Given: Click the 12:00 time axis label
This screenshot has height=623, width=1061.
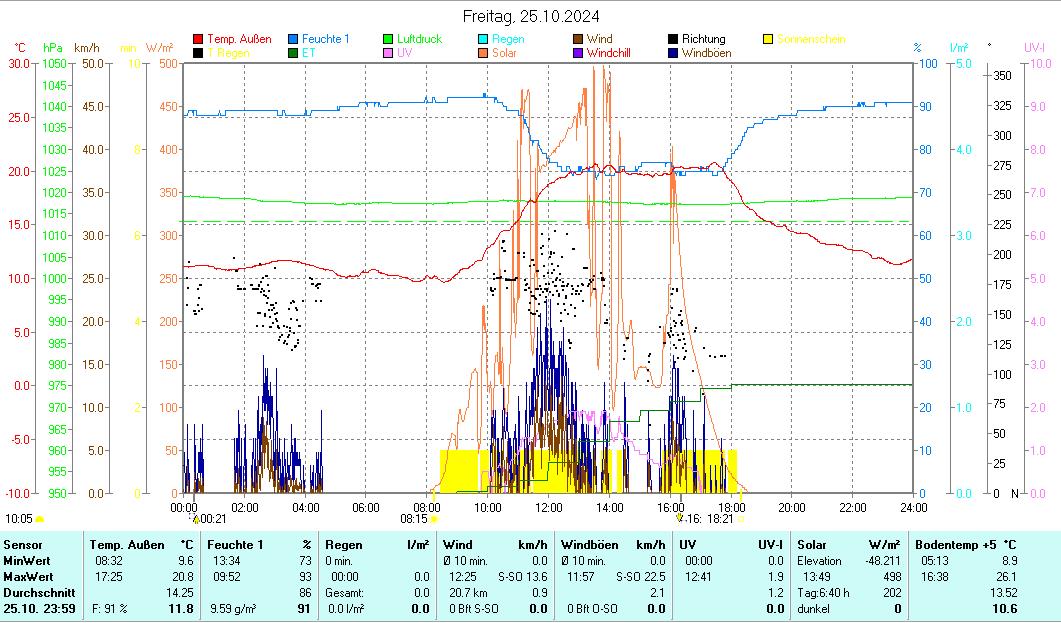Looking at the screenshot, I should [x=549, y=507].
